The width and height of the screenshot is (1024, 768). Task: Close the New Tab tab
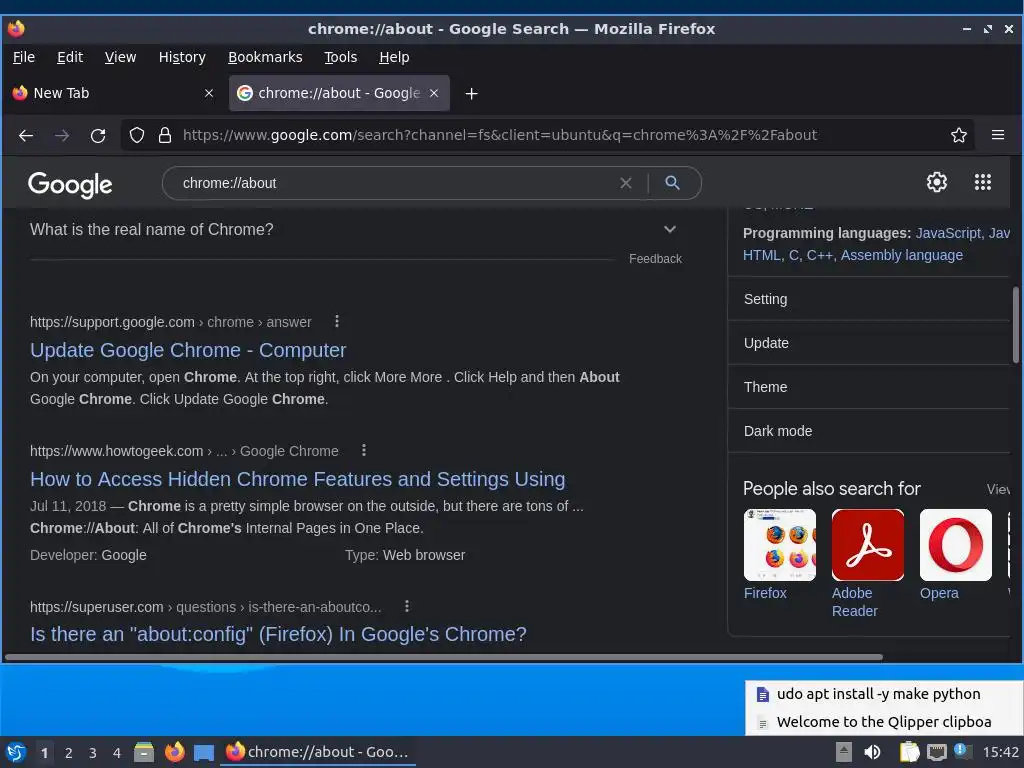[209, 93]
